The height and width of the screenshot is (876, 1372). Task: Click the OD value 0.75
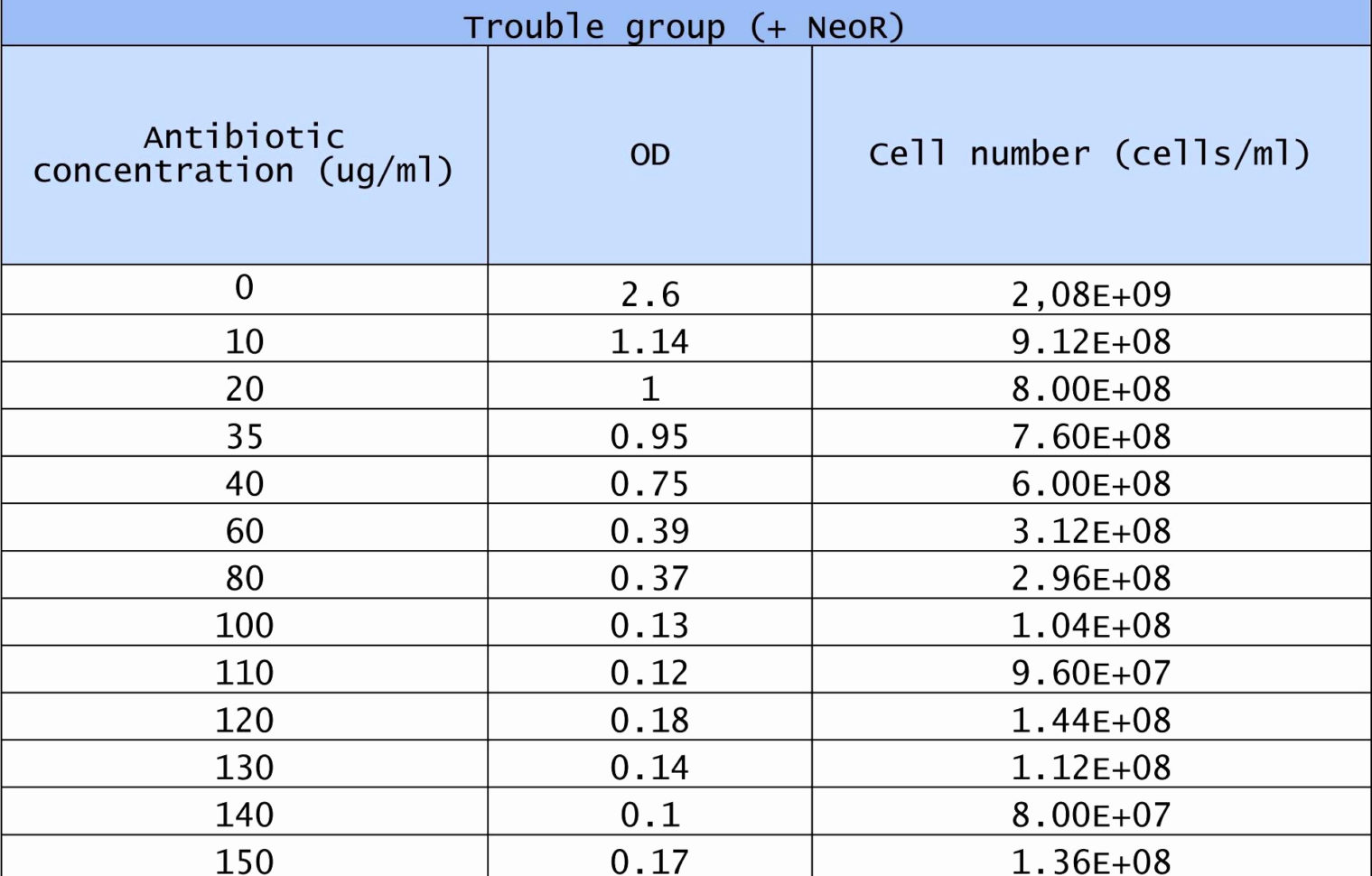649,483
